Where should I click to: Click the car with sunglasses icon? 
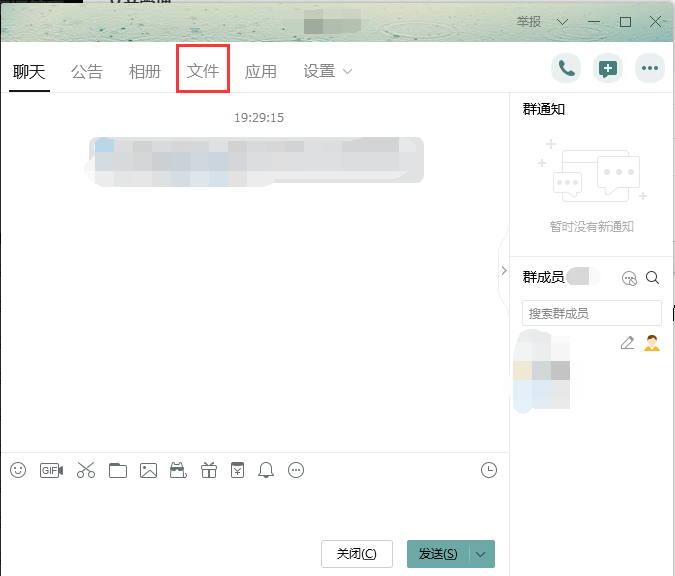(x=178, y=470)
